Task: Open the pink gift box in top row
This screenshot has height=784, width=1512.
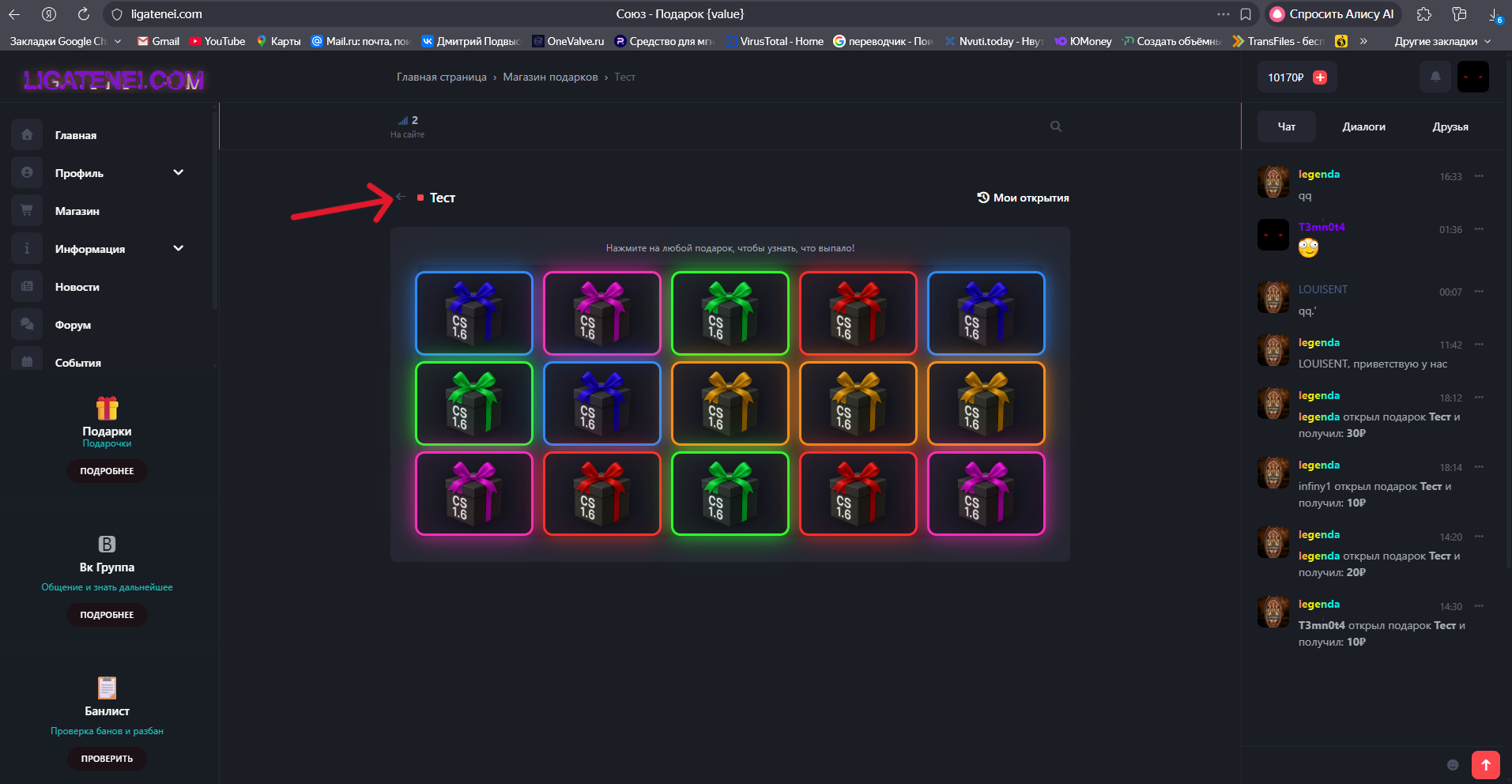Action: [602, 313]
